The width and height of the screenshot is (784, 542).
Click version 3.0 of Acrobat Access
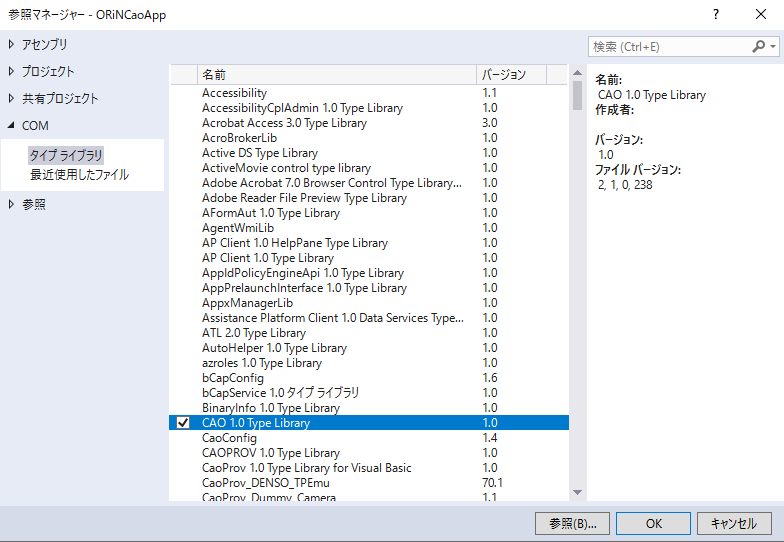(490, 123)
